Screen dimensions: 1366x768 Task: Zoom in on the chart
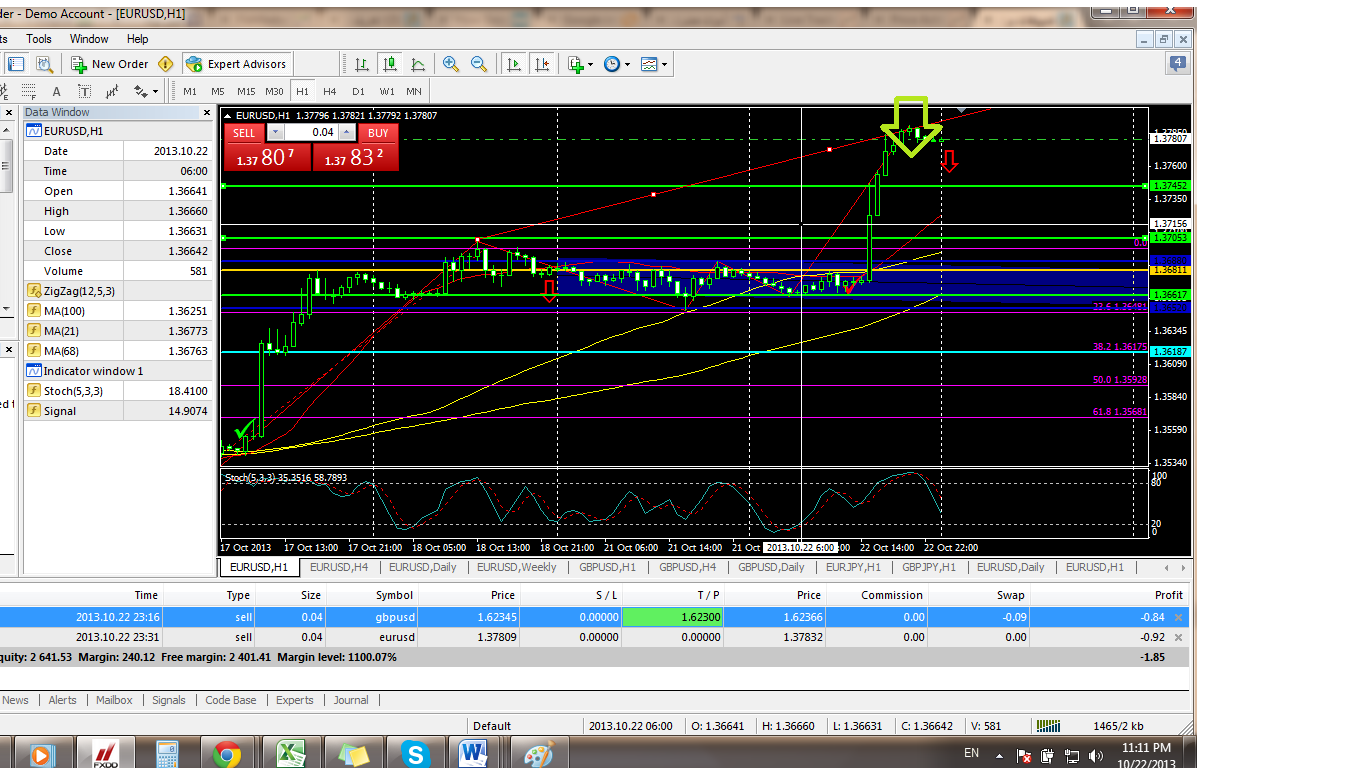tap(451, 64)
